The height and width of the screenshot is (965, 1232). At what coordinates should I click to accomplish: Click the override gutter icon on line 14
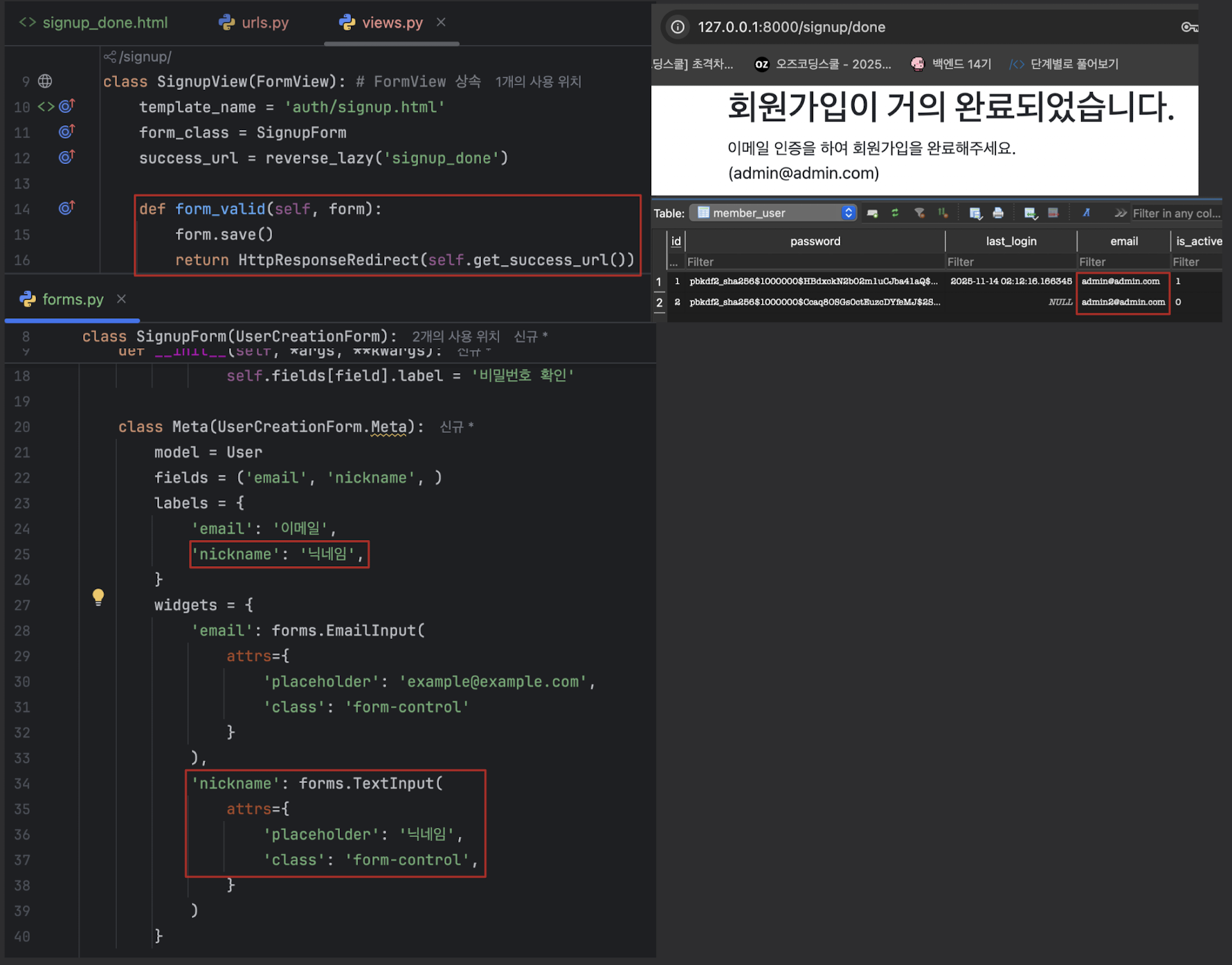pyautogui.click(x=66, y=208)
